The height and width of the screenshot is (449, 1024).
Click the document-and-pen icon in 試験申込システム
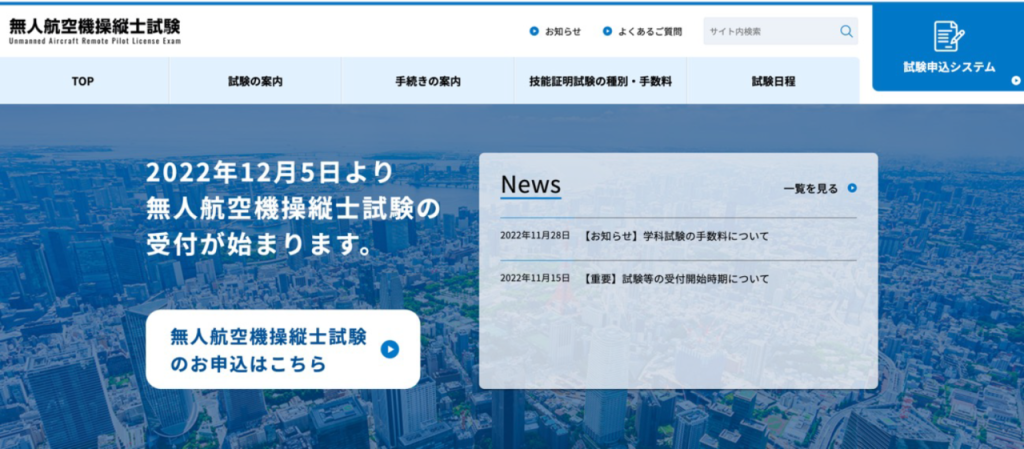(948, 36)
